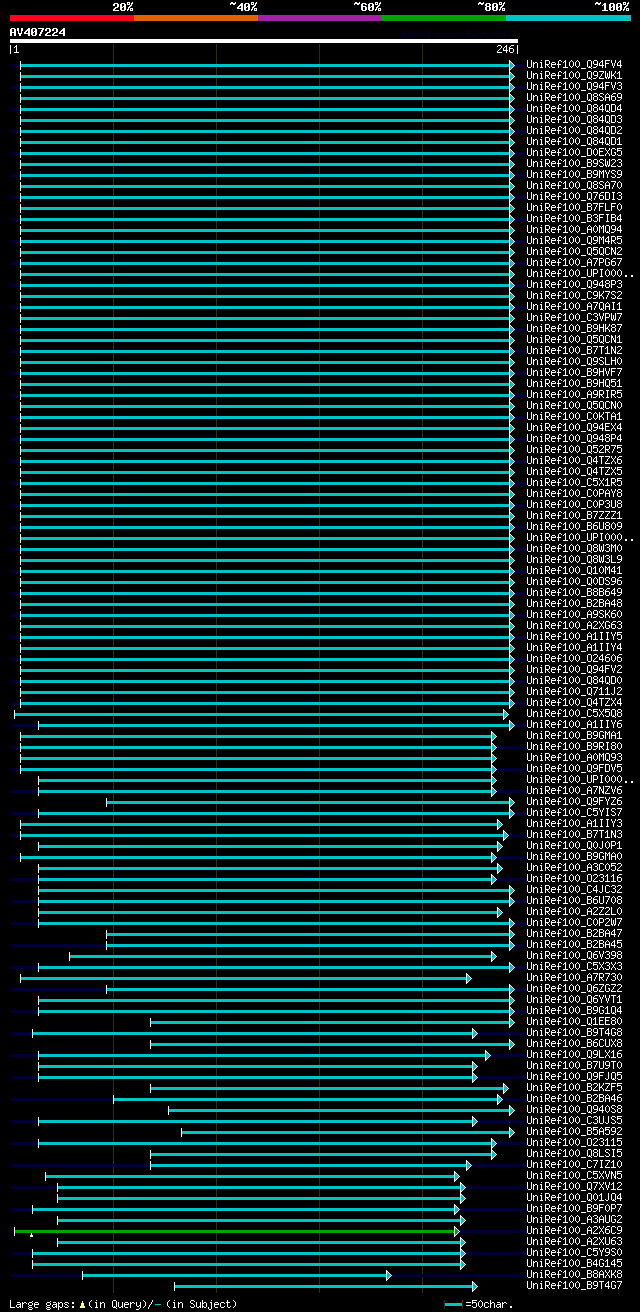640x1312 pixels.
Task: Open hit UniRef100_Q94FV4
Action: [574, 65]
